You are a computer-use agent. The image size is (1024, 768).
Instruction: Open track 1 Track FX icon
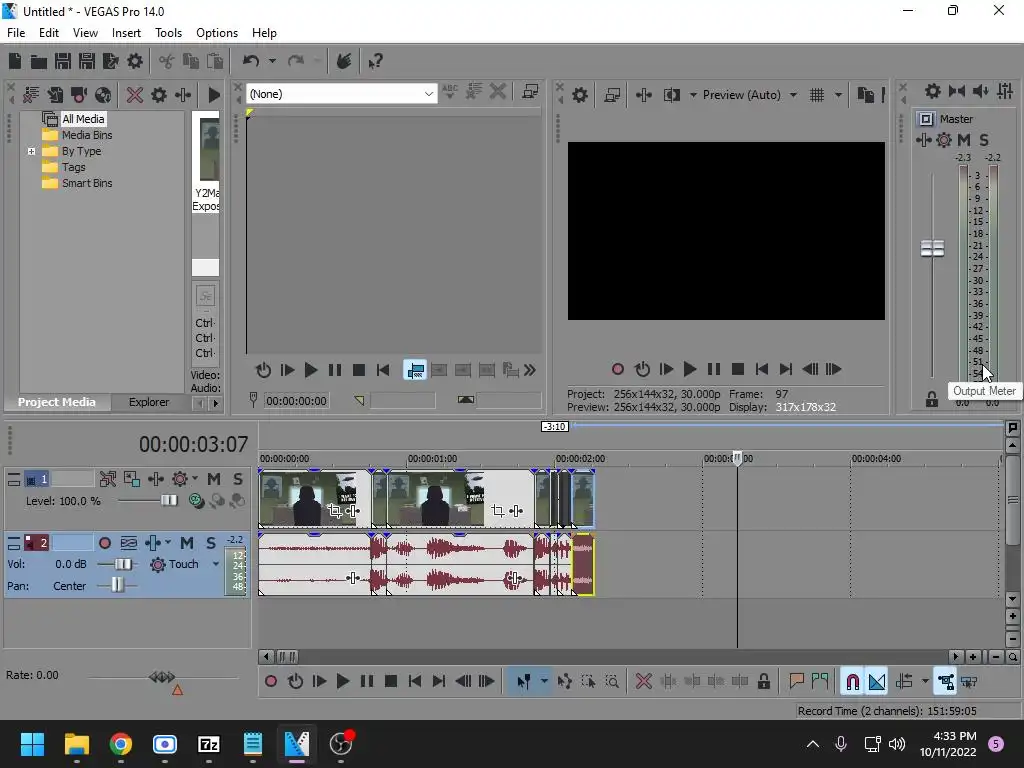click(x=155, y=479)
